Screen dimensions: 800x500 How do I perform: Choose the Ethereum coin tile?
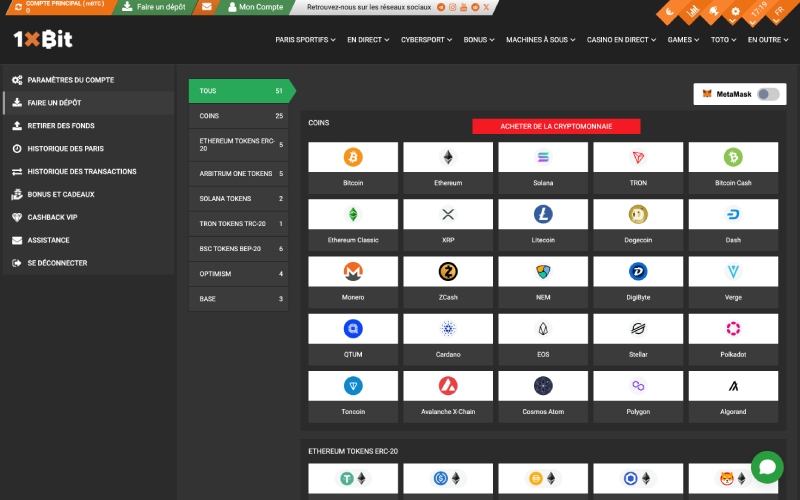point(448,167)
